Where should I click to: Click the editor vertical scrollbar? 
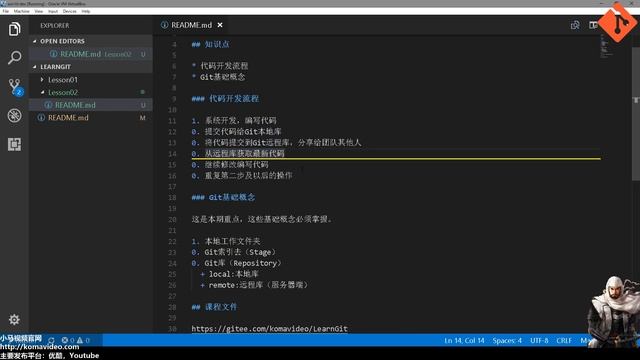point(636,113)
